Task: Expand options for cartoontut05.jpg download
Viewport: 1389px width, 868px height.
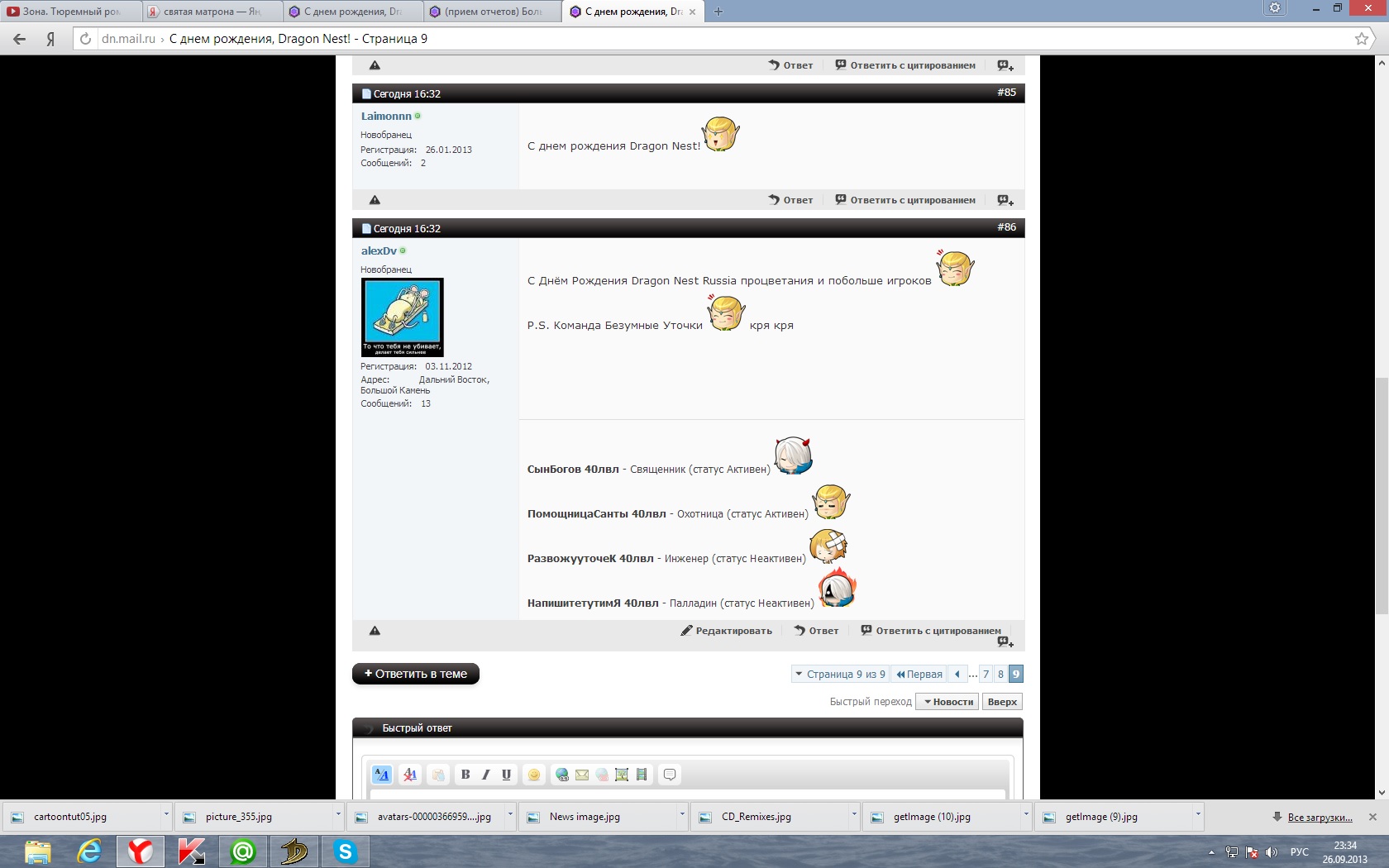Action: 166,816
